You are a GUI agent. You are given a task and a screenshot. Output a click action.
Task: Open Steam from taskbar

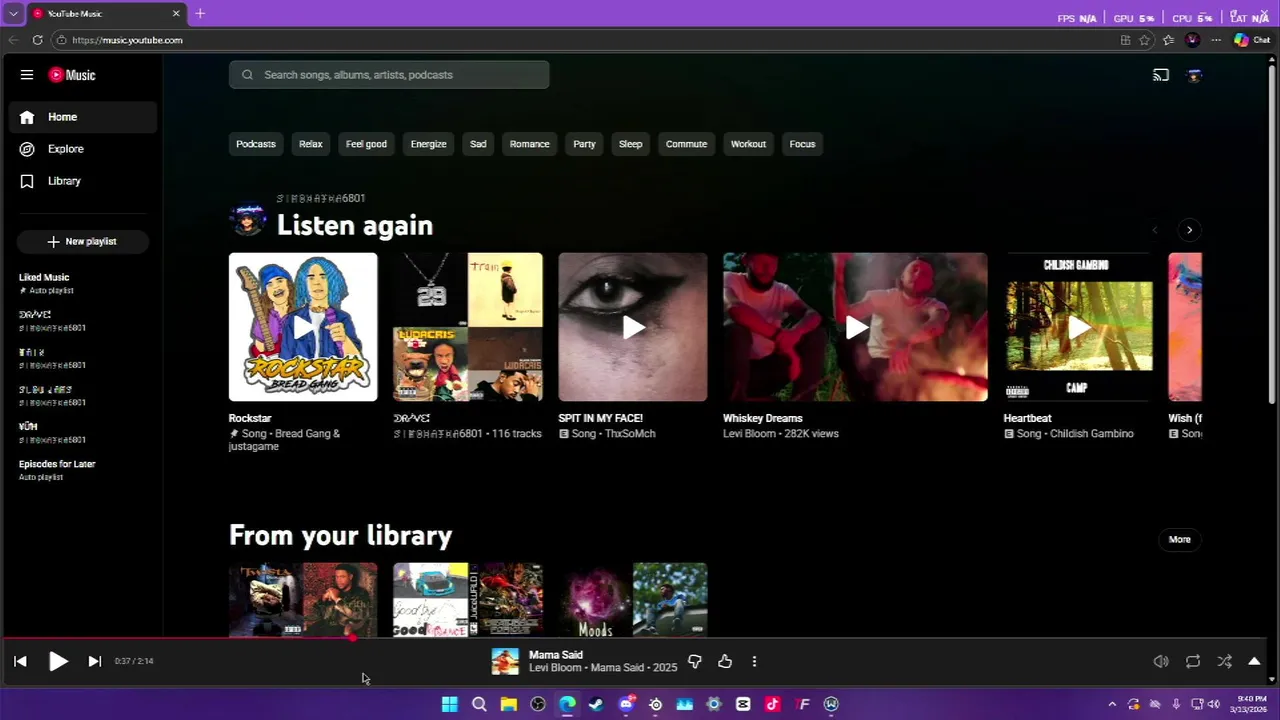pyautogui.click(x=596, y=704)
